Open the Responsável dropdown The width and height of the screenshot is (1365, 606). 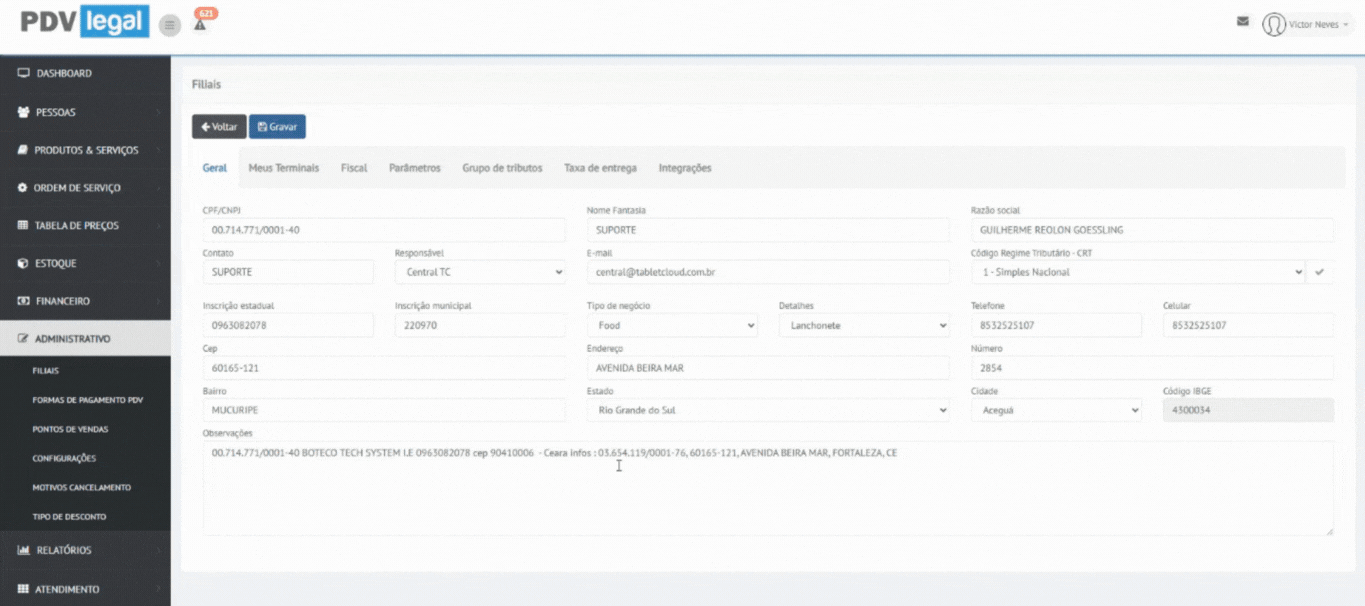(480, 272)
